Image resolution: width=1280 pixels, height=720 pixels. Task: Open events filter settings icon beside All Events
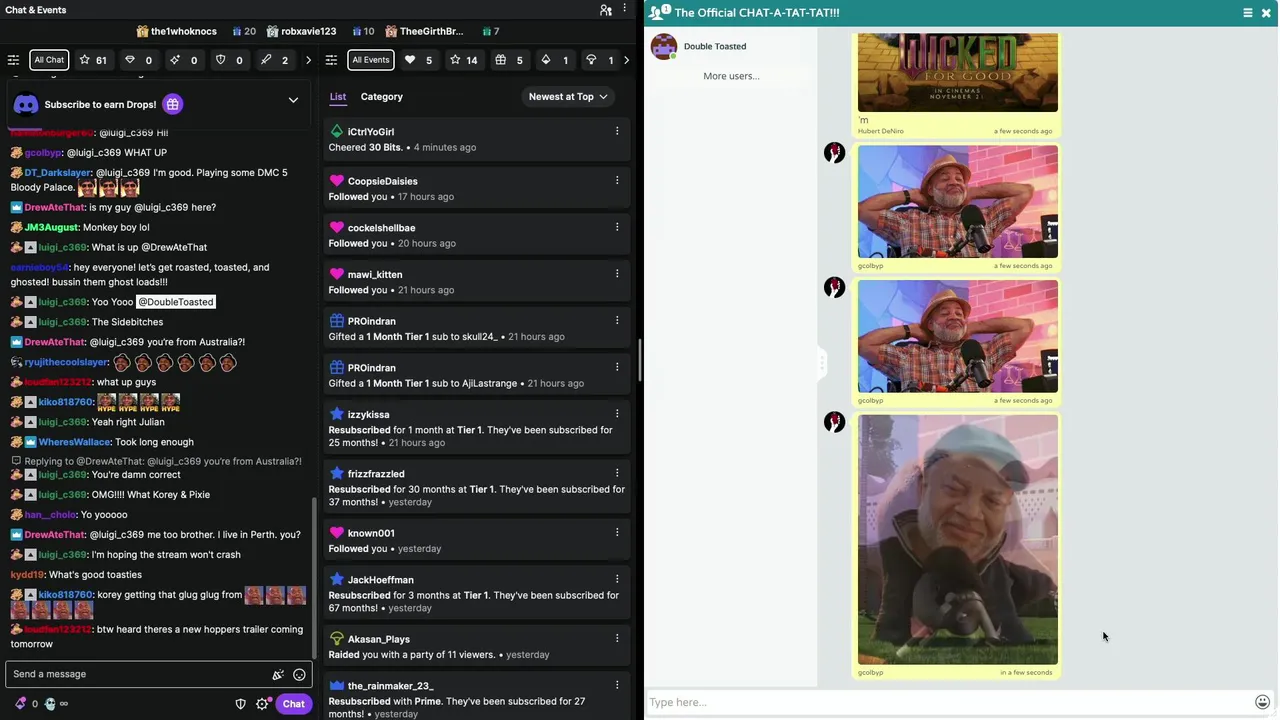pyautogui.click(x=331, y=60)
